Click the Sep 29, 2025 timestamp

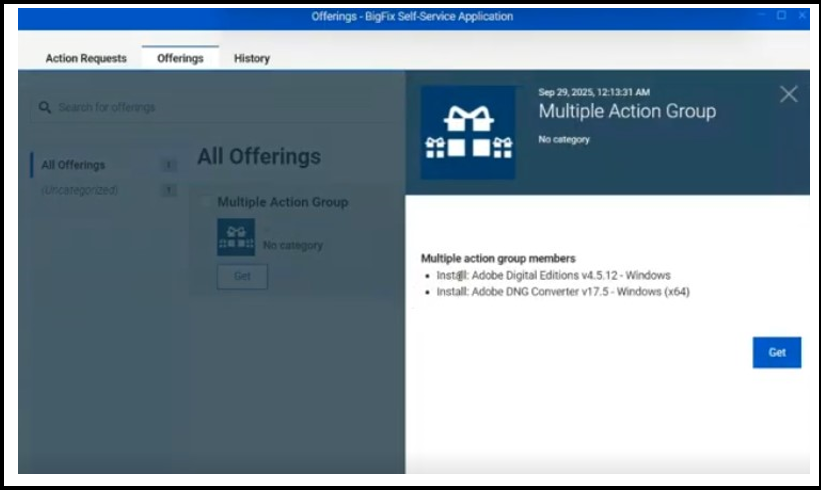click(x=594, y=92)
